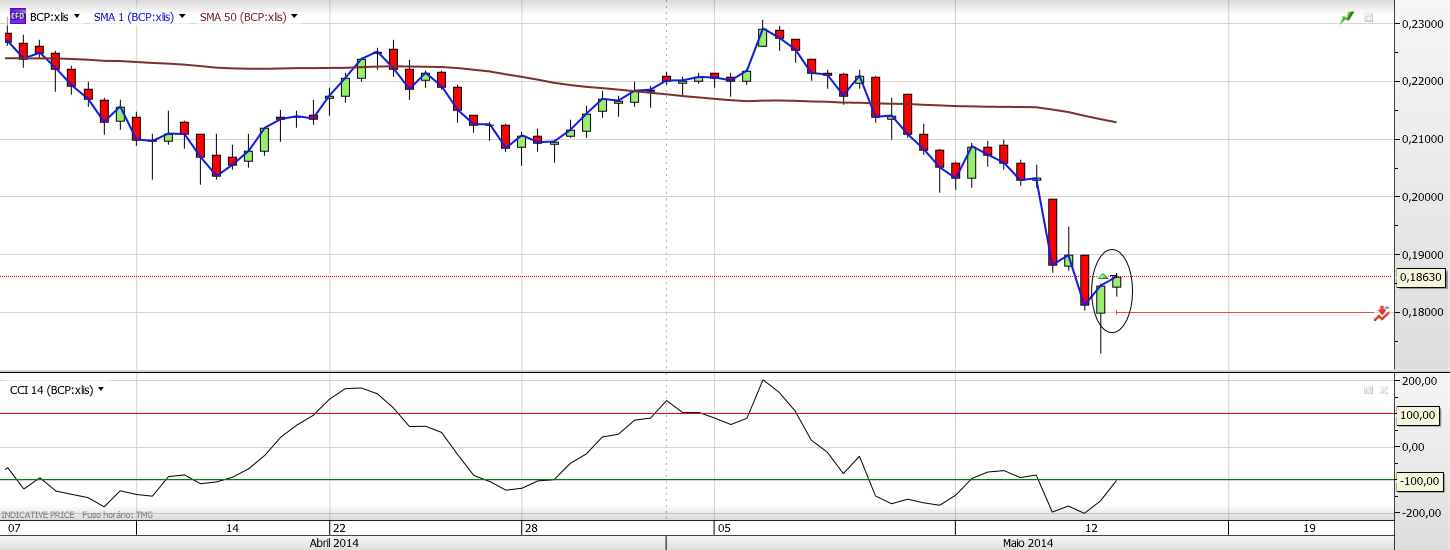Open the SMA 1 (BCP:xlis) dropdown menu
Viewport: 1450px width, 550px height.
click(x=181, y=17)
